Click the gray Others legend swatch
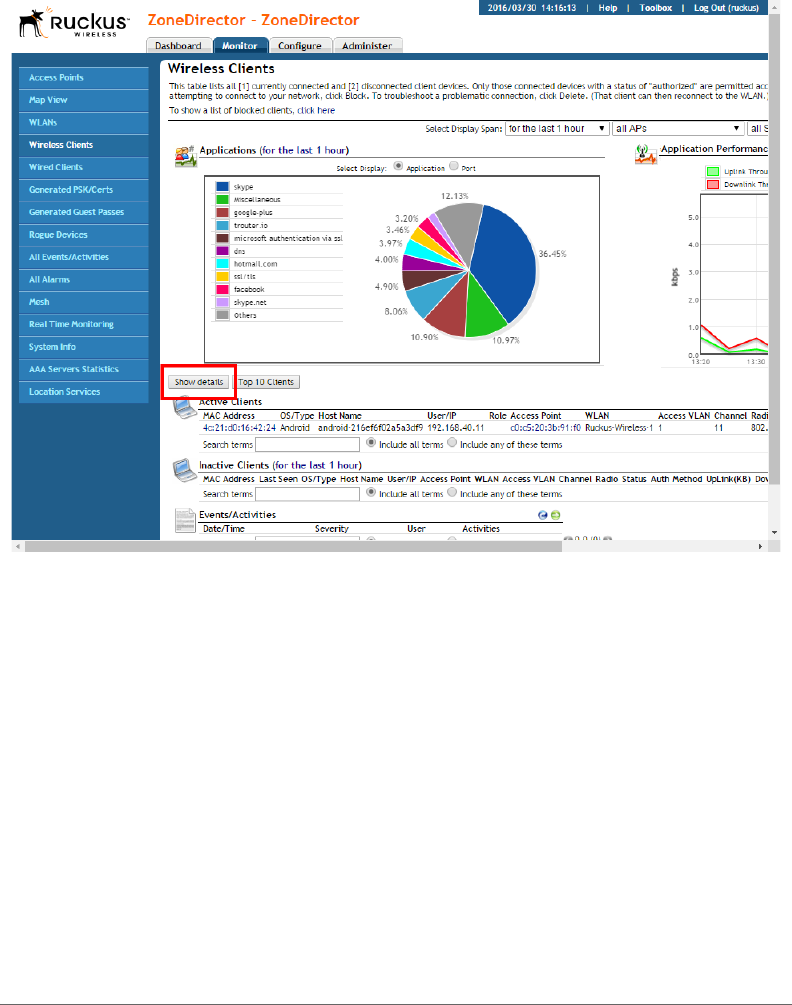792x1005 pixels. click(222, 315)
